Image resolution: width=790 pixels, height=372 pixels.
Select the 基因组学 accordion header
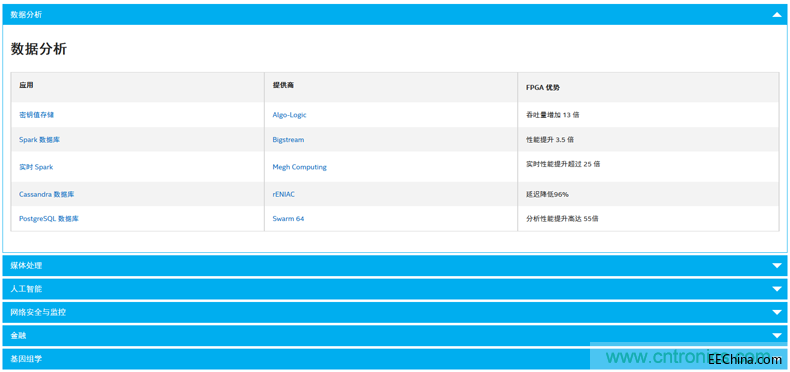(395, 359)
